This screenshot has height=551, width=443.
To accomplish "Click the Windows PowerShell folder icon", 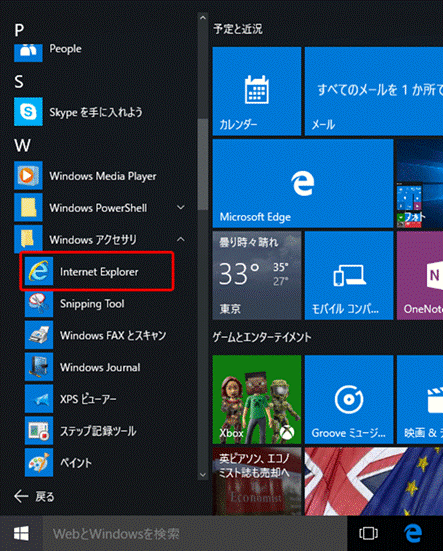I will pos(28,207).
